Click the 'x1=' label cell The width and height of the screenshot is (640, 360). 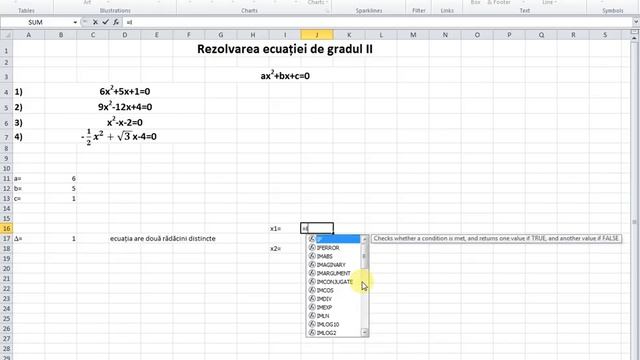point(285,229)
